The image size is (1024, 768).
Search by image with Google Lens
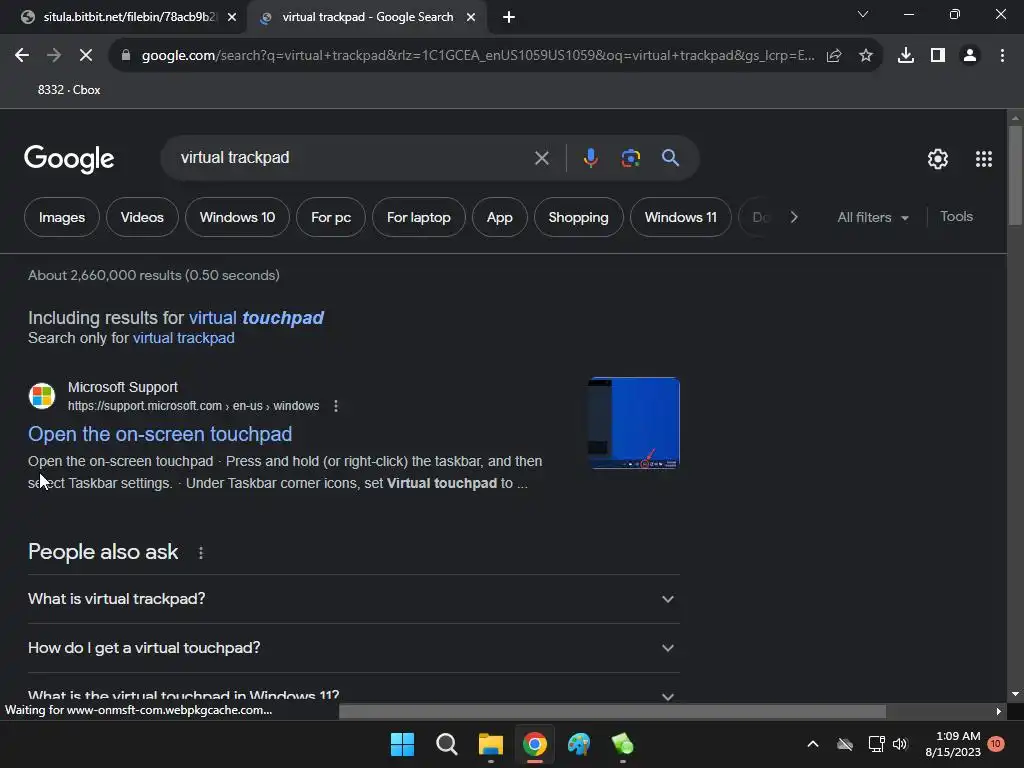(x=631, y=158)
